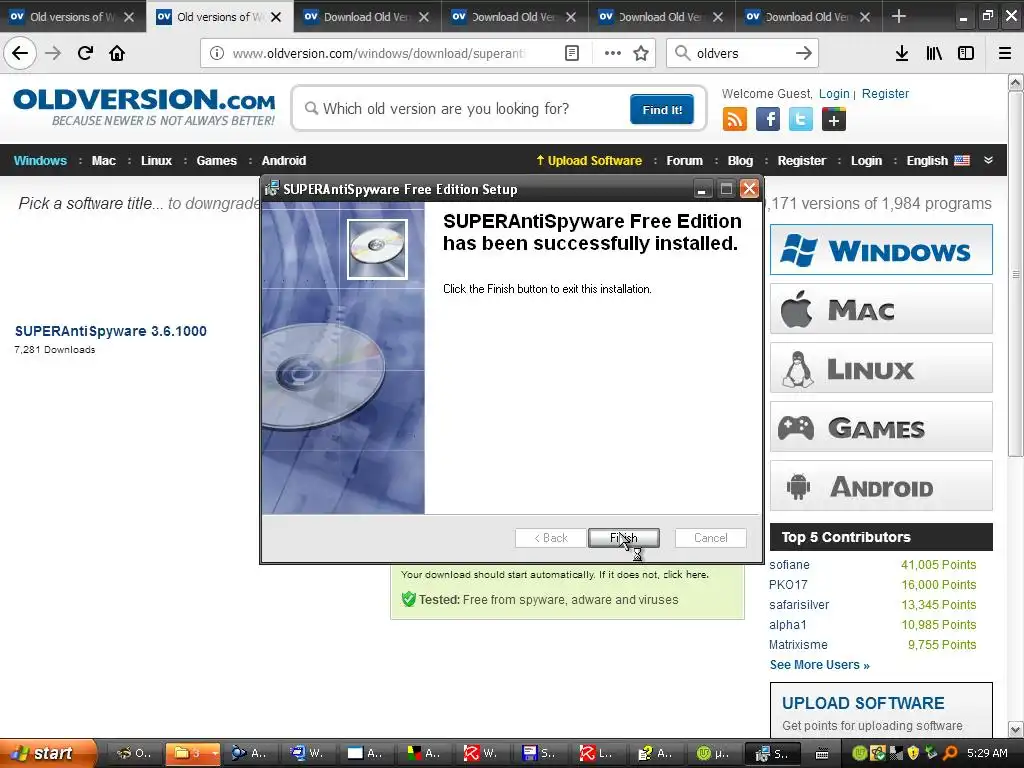Click the large Mac platform banner
Screen dimensions: 1024x768
pyautogui.click(x=881, y=309)
